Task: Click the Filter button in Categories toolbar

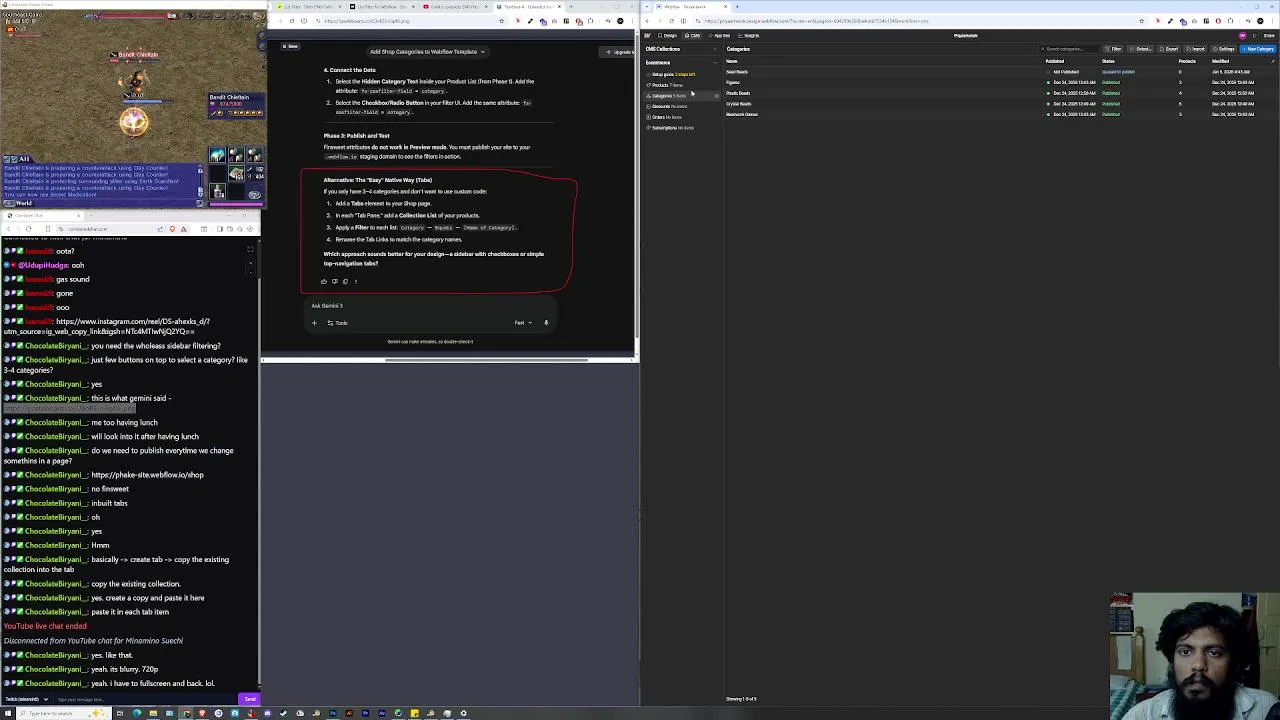Action: coord(1114,49)
